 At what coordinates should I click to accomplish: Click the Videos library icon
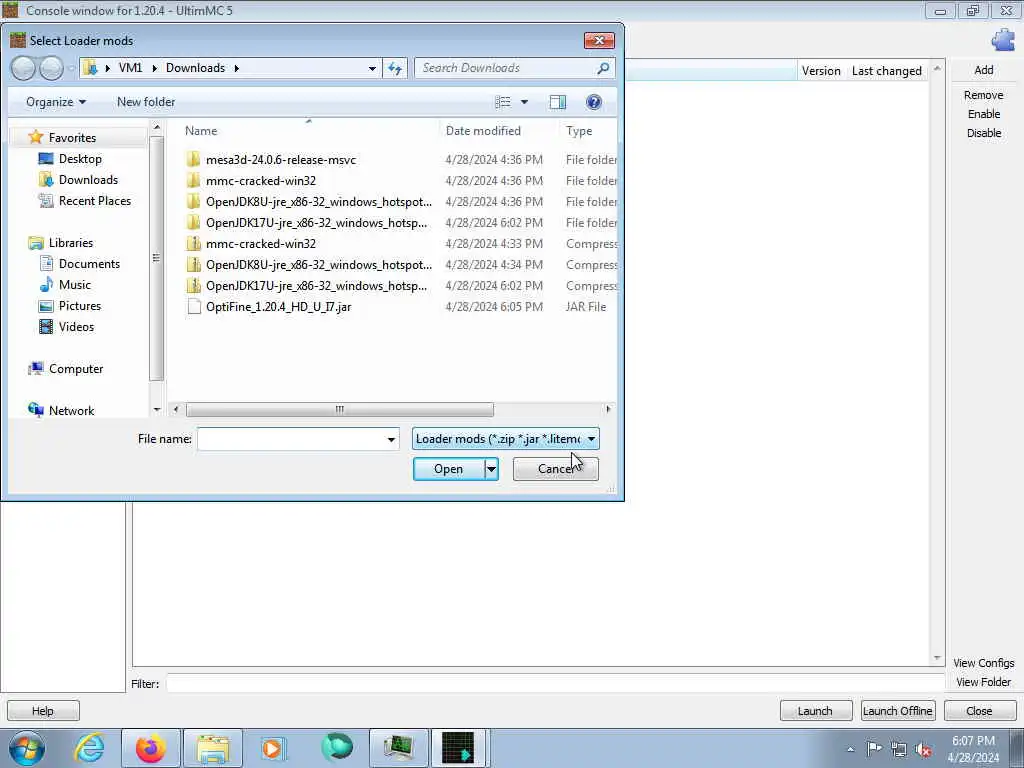(46, 327)
